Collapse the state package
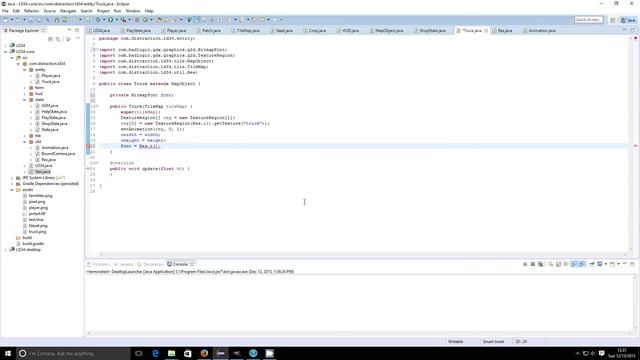 tap(24, 100)
